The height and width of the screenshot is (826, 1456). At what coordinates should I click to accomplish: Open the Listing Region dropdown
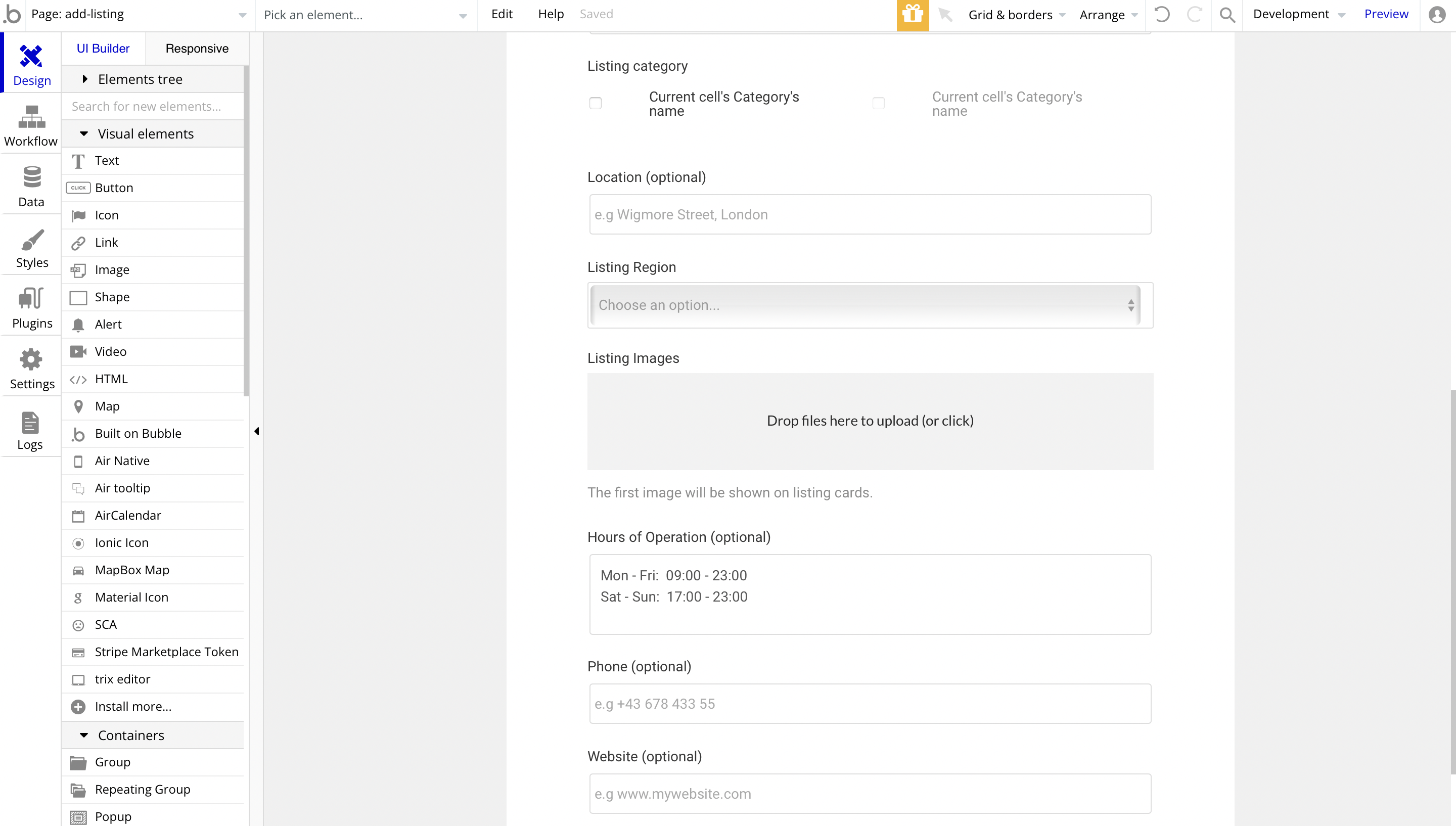[865, 305]
